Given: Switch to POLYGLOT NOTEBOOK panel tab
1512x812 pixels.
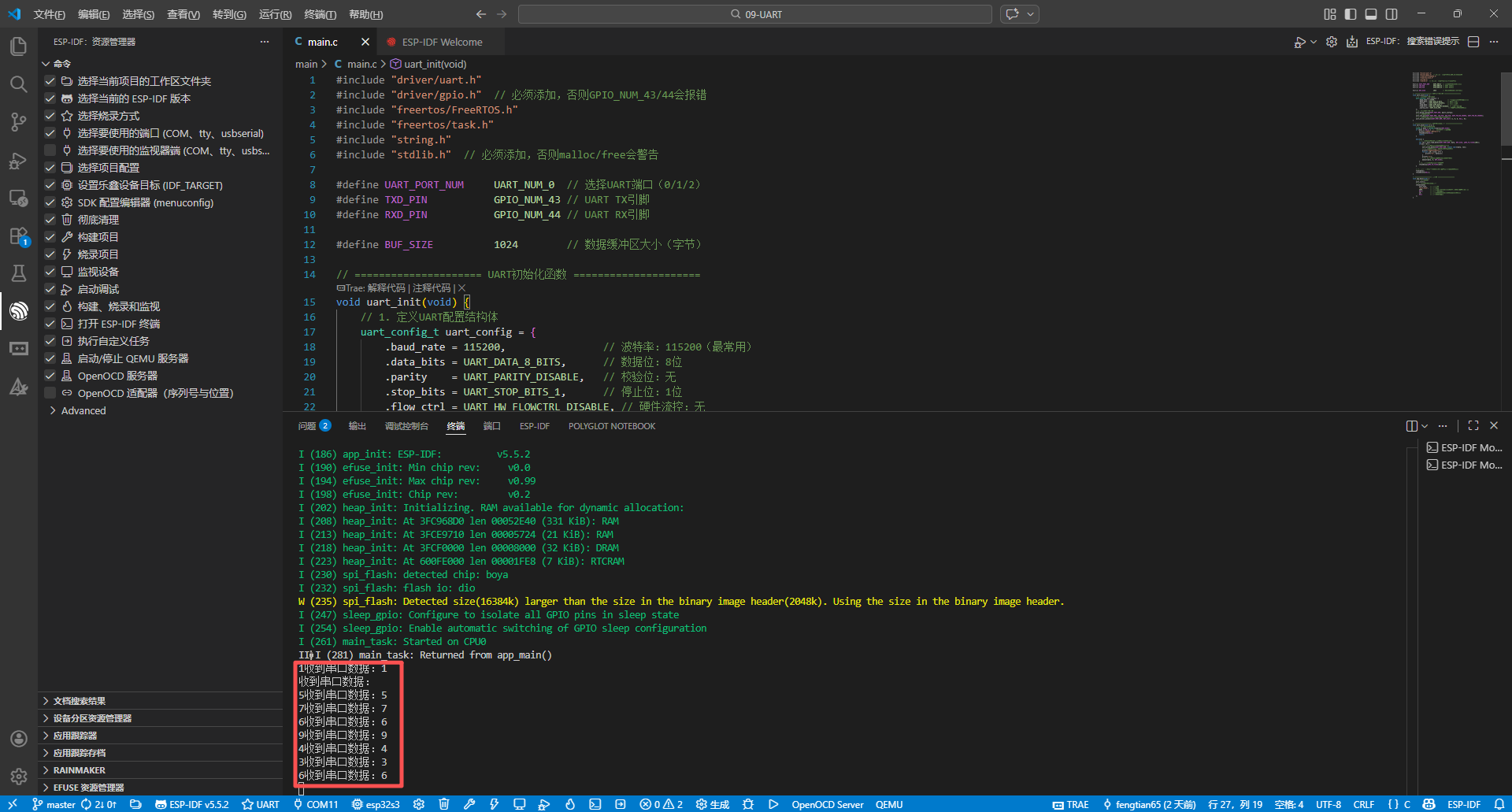Looking at the screenshot, I should [612, 426].
